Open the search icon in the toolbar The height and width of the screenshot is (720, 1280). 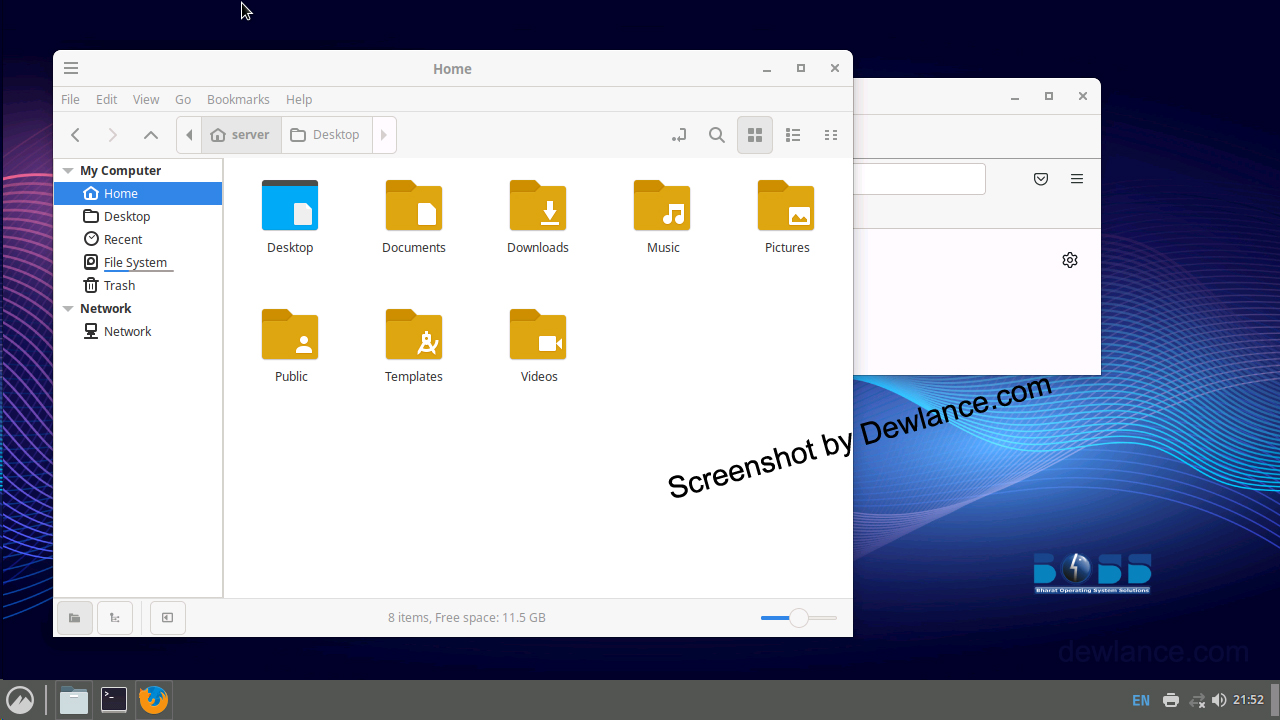716,135
